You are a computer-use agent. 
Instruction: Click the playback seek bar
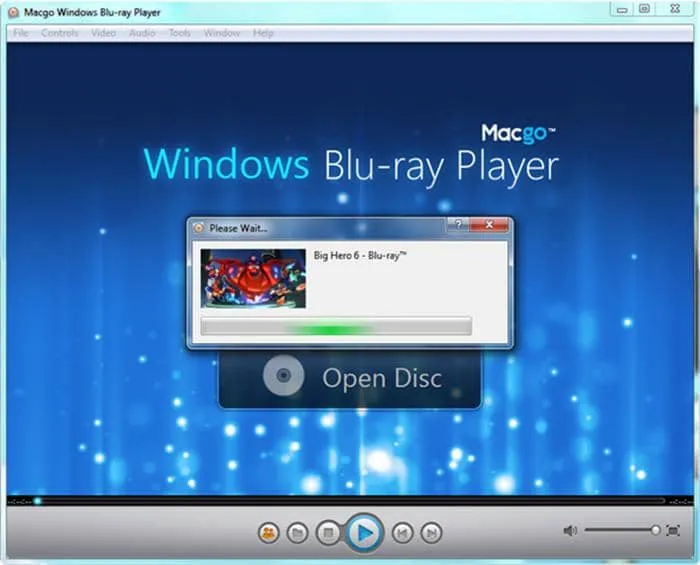[350, 500]
